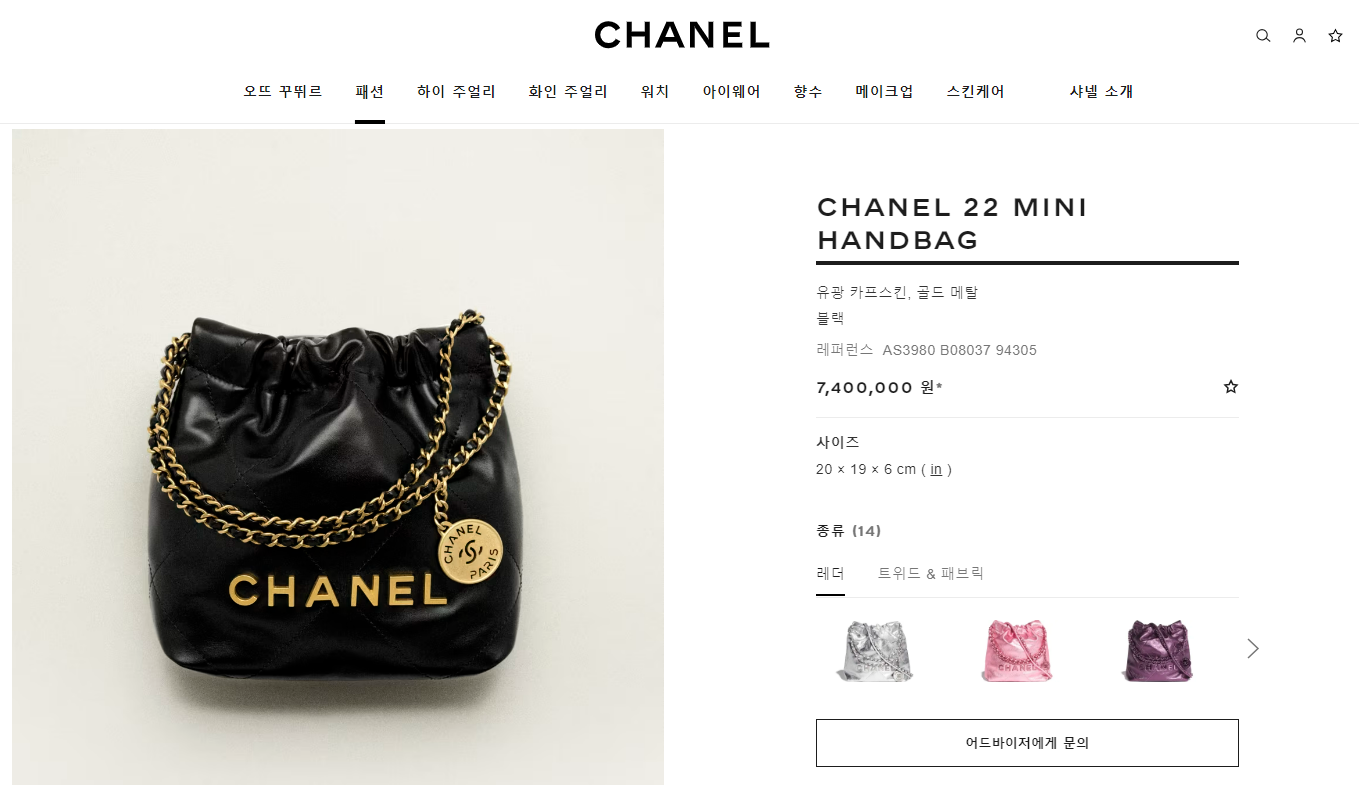This screenshot has height=785, width=1359.
Task: Open the search magnifier icon
Action: coord(1263,36)
